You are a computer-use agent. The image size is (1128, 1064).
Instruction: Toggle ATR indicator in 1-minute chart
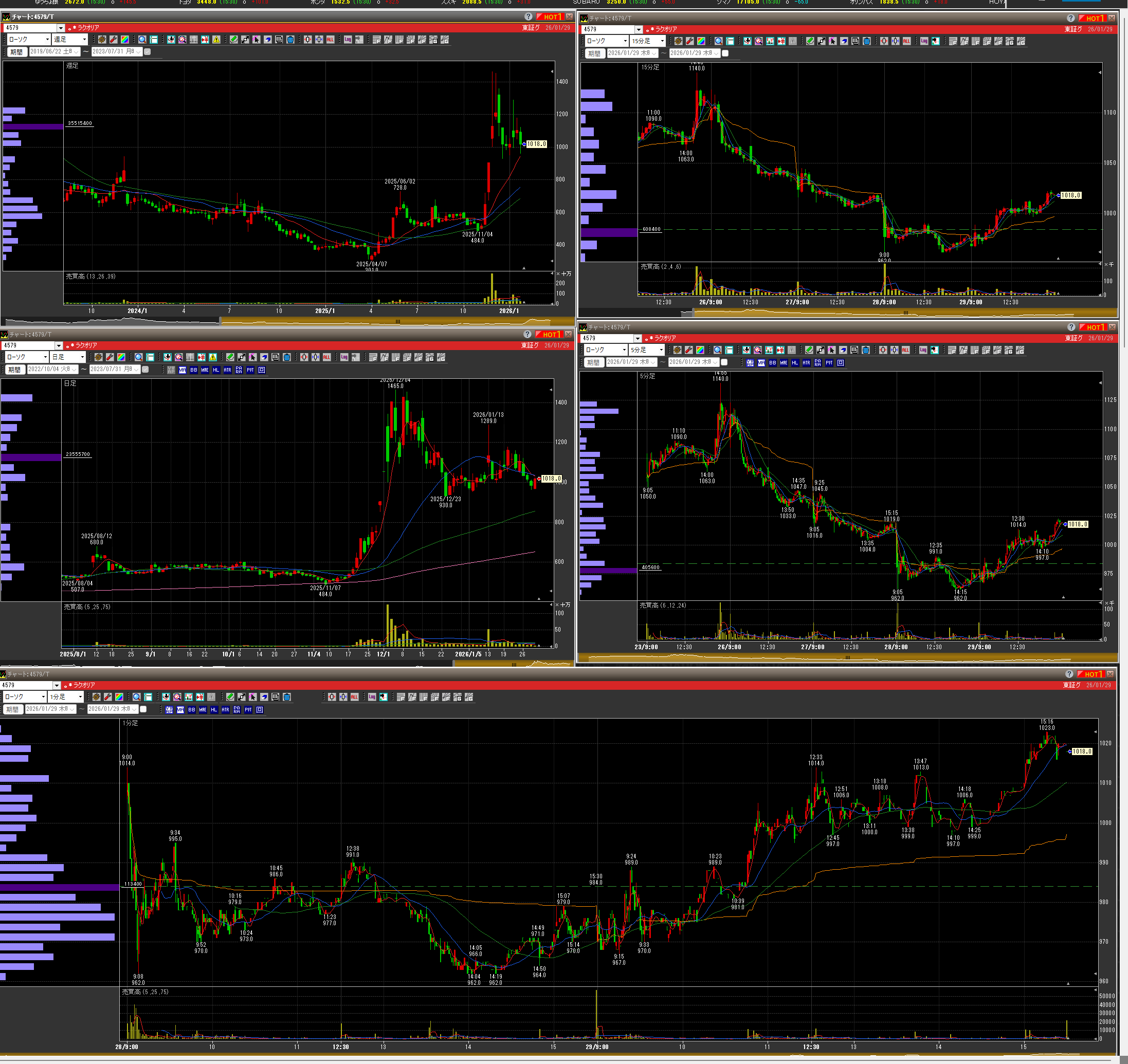click(225, 710)
